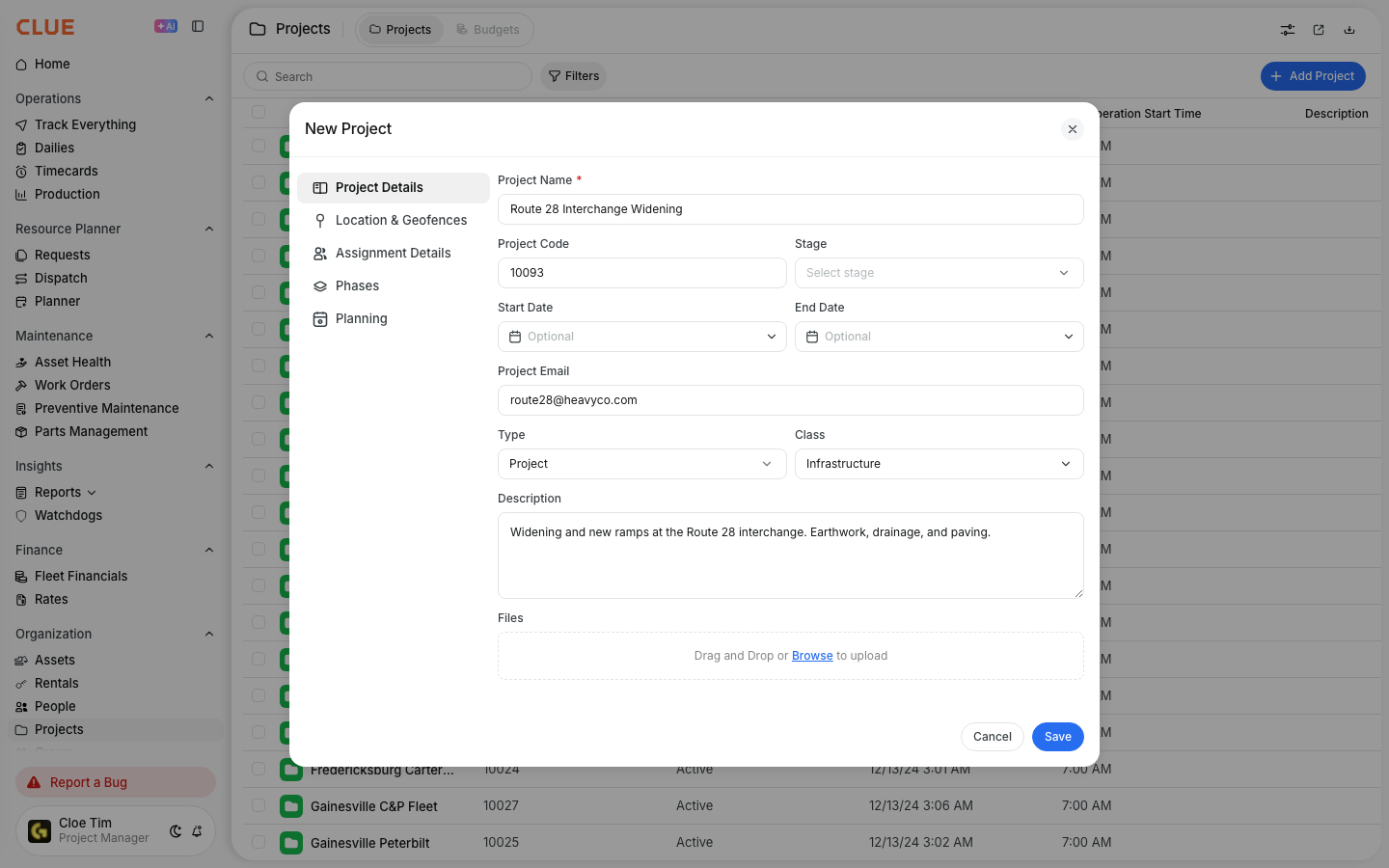Go to Assignment Details section
Screen dimensions: 1389x868
click(x=394, y=254)
